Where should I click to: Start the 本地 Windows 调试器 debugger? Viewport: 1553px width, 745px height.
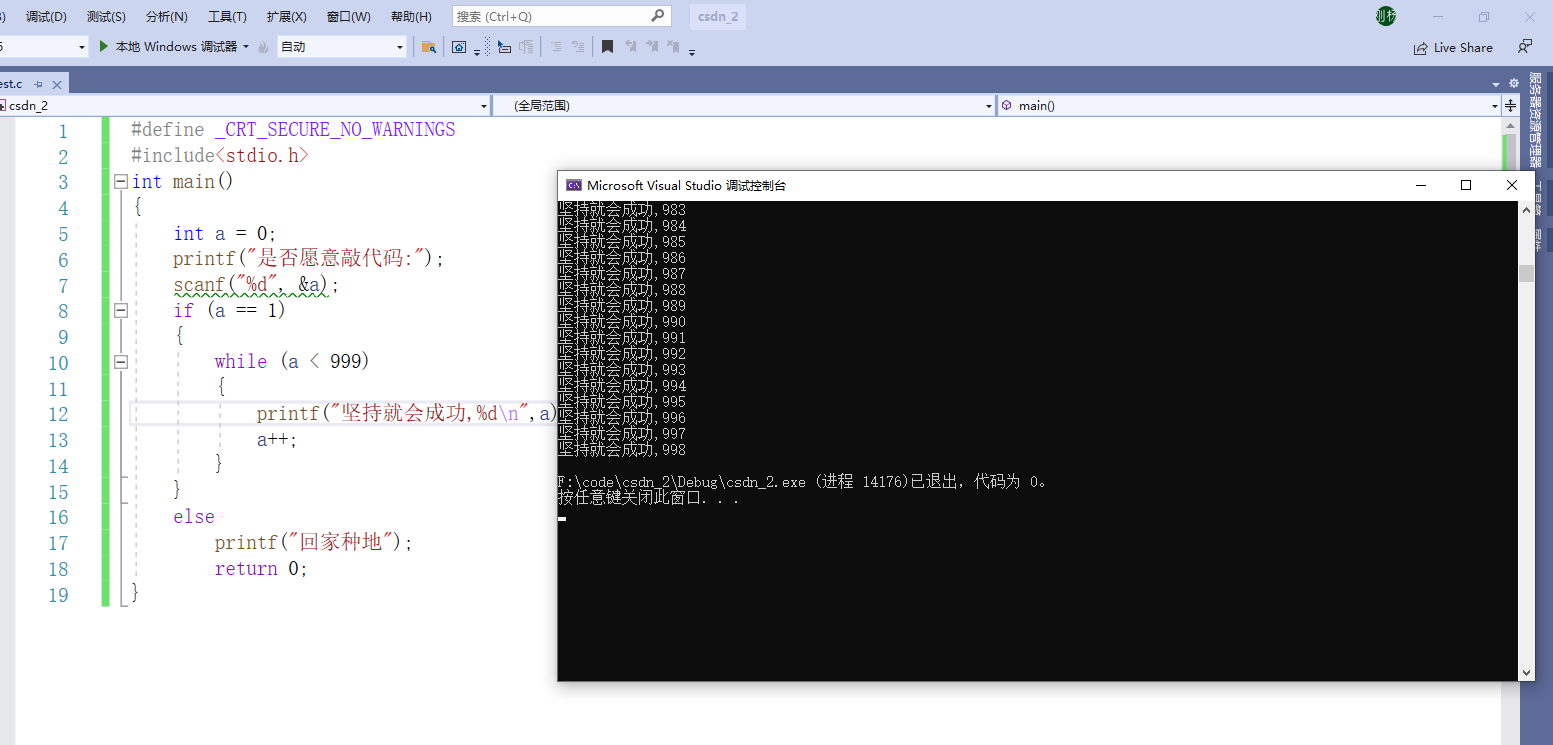click(167, 47)
